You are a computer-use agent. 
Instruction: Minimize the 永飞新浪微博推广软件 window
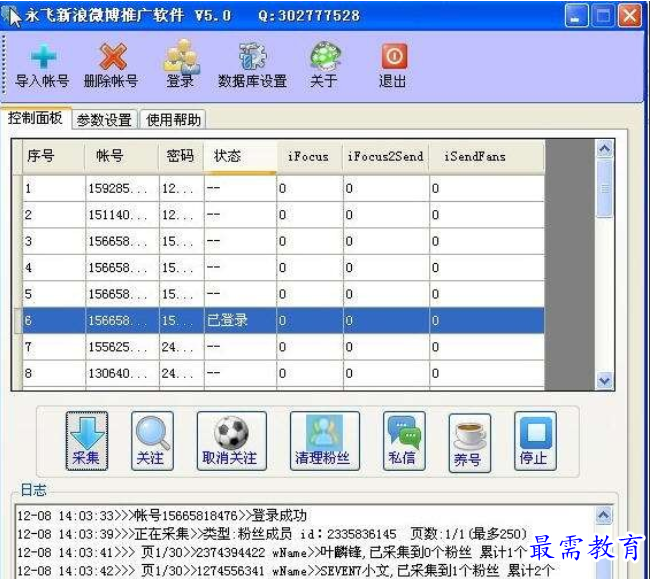click(x=576, y=16)
